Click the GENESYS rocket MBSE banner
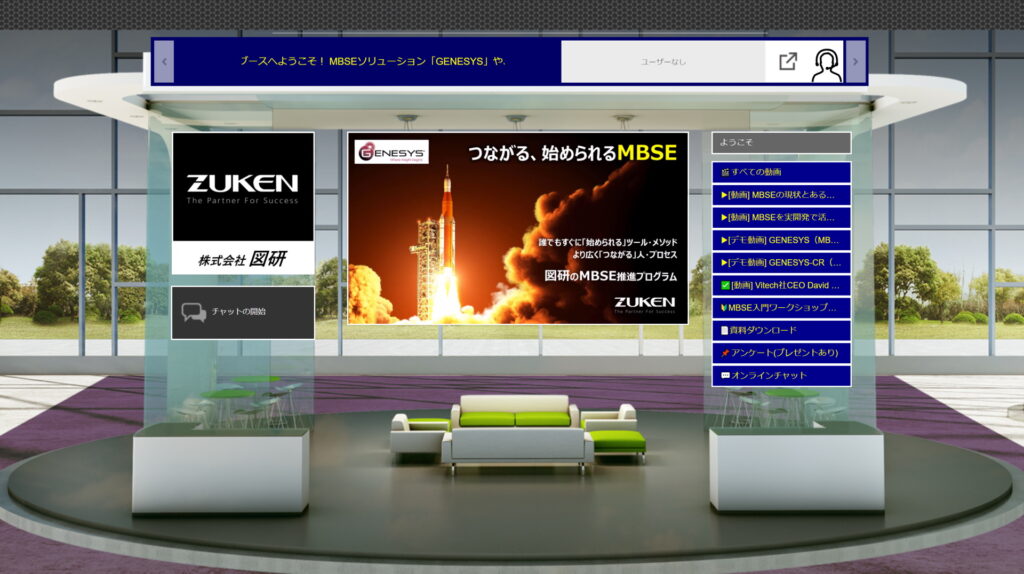The height and width of the screenshot is (574, 1024). point(517,228)
